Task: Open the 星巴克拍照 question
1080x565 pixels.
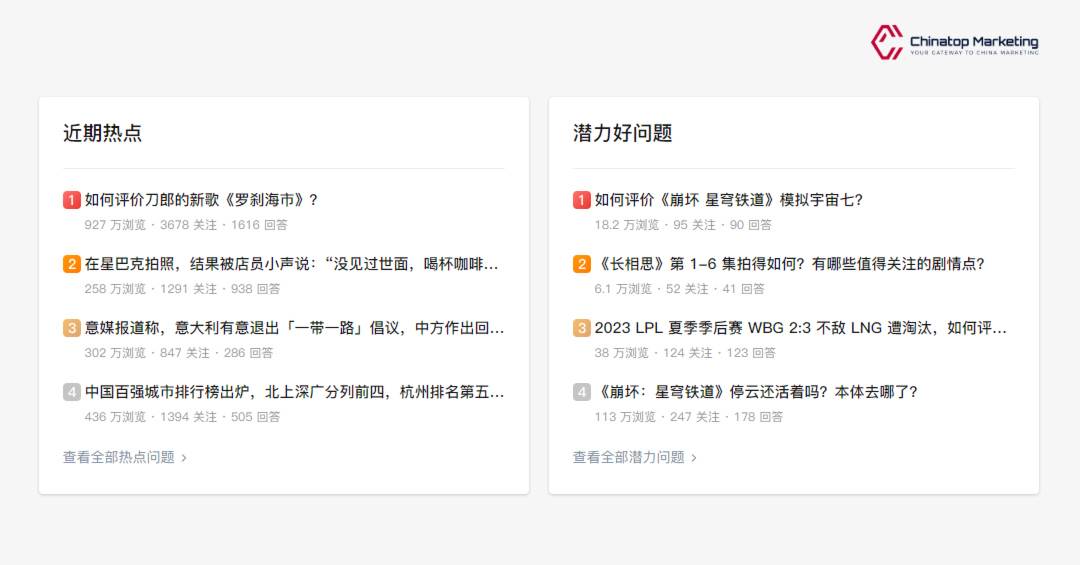Action: click(291, 264)
